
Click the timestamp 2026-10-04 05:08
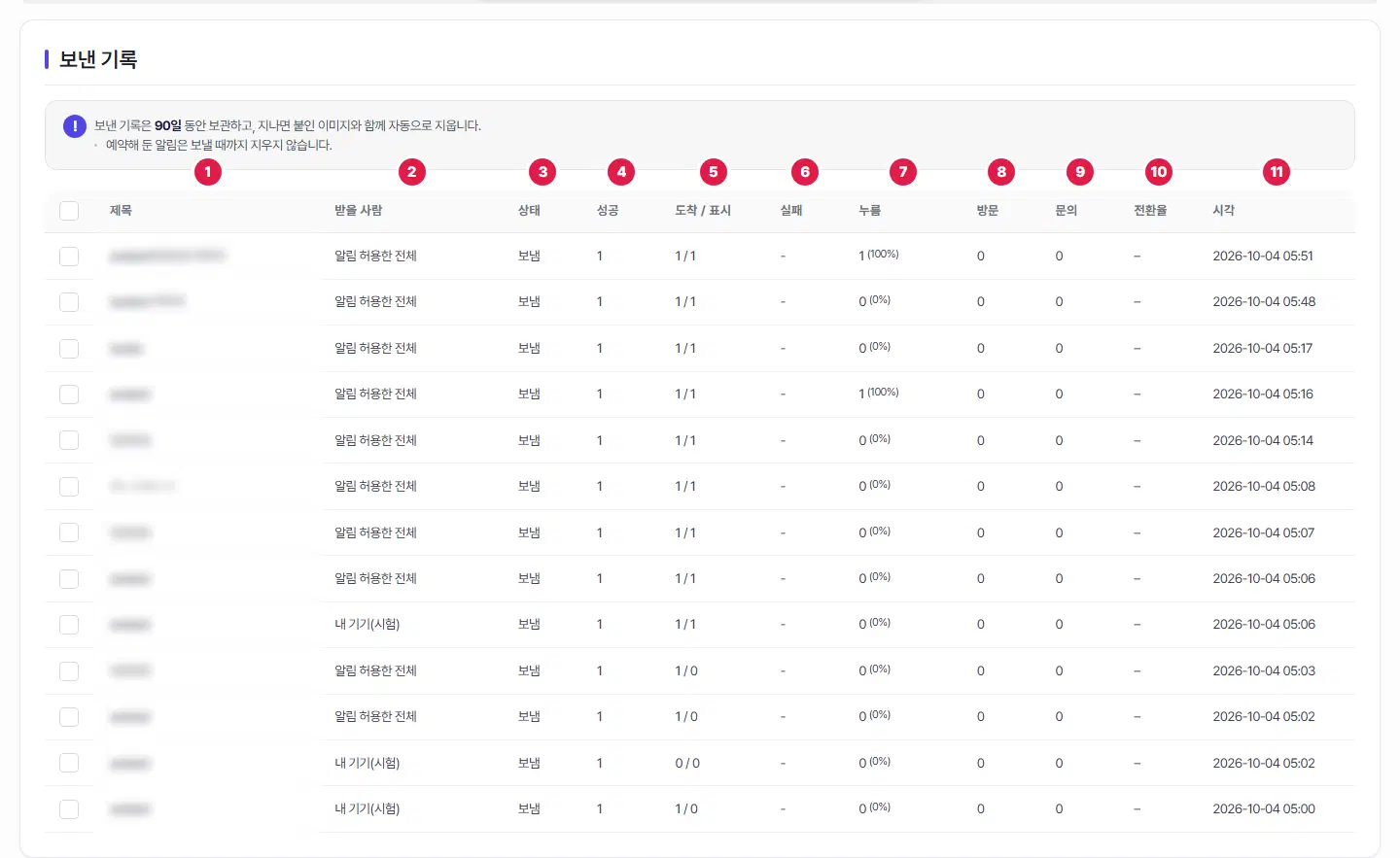coord(1264,487)
